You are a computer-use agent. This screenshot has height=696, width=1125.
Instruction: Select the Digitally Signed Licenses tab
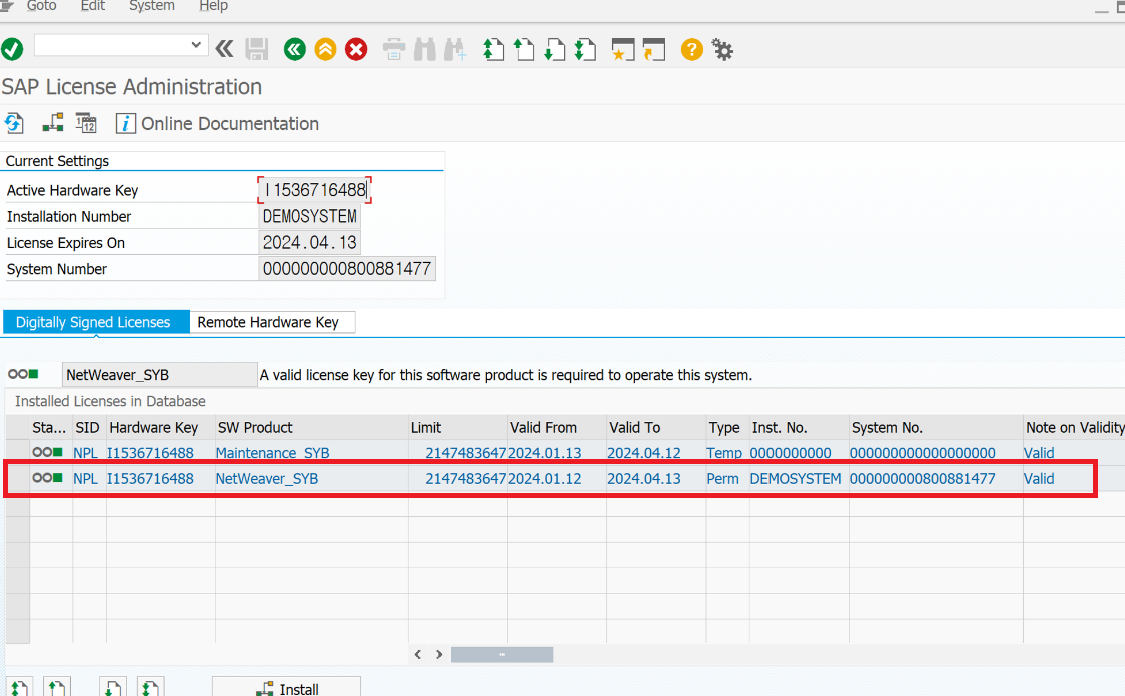click(95, 322)
